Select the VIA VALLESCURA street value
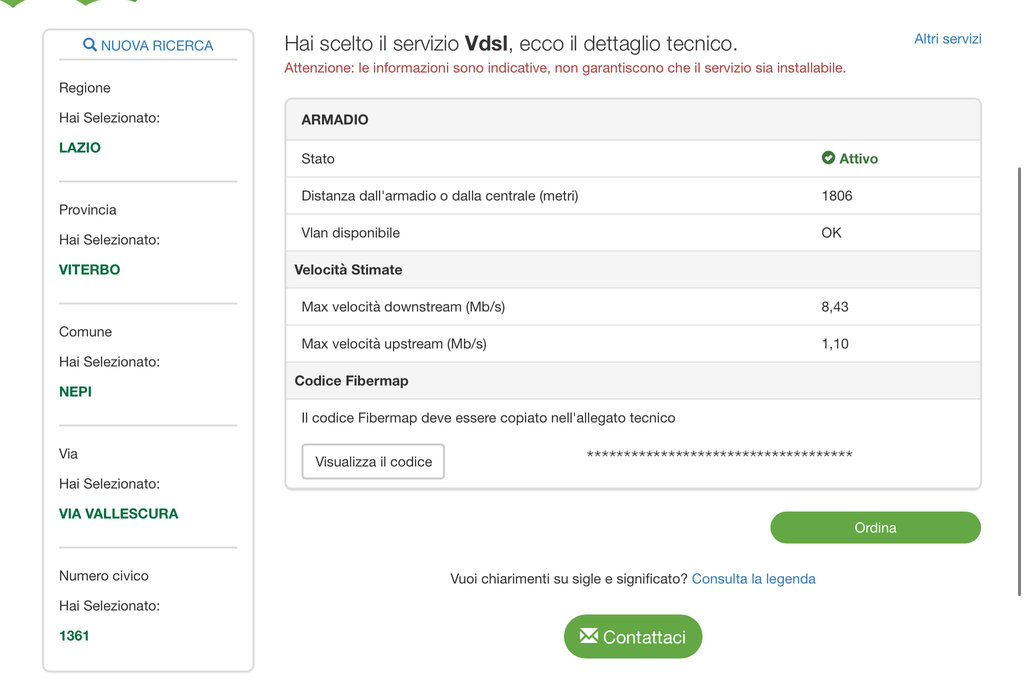1024x692 pixels. [x=118, y=513]
